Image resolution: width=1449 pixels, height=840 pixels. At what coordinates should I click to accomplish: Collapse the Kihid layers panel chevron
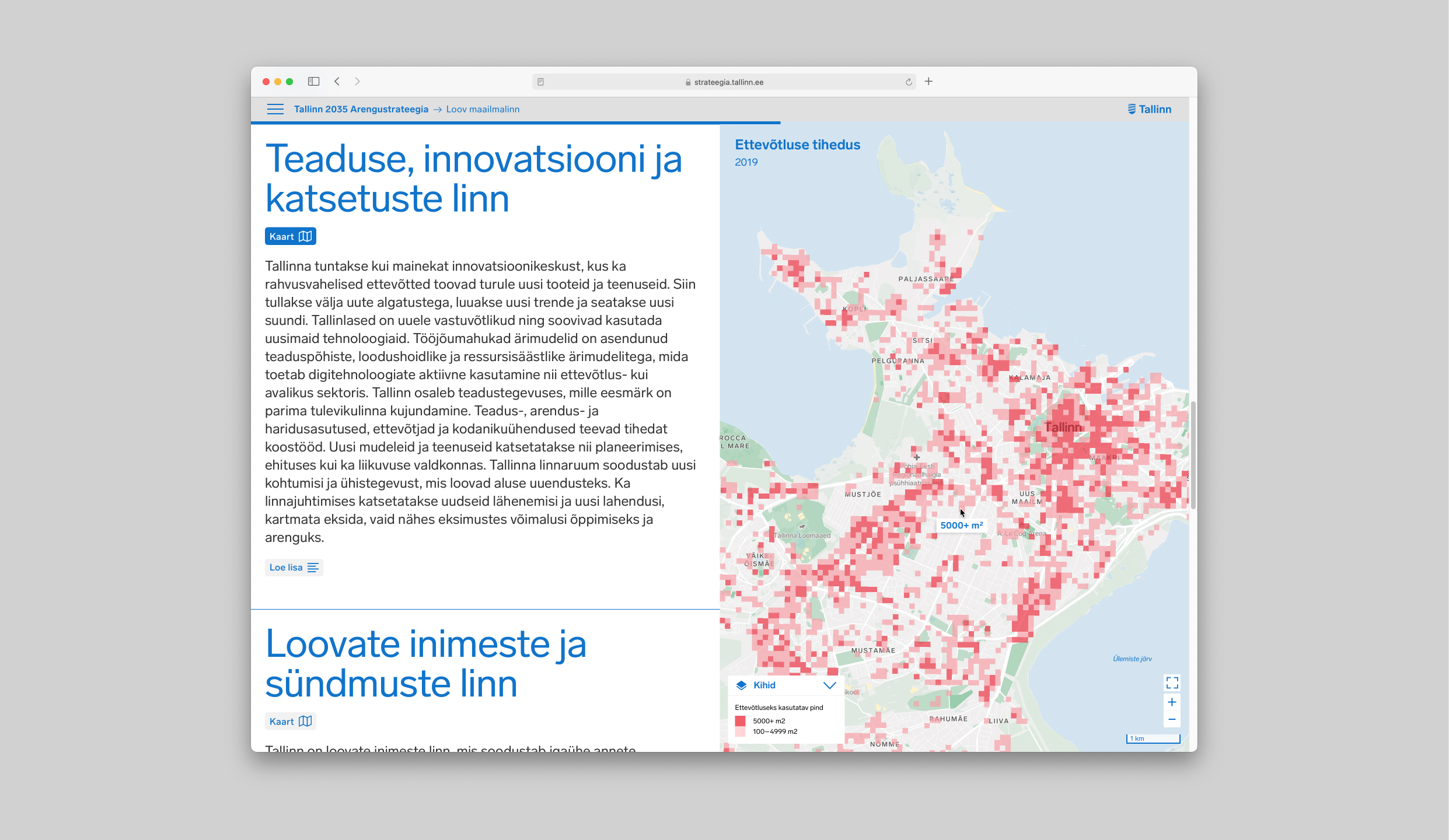[829, 685]
